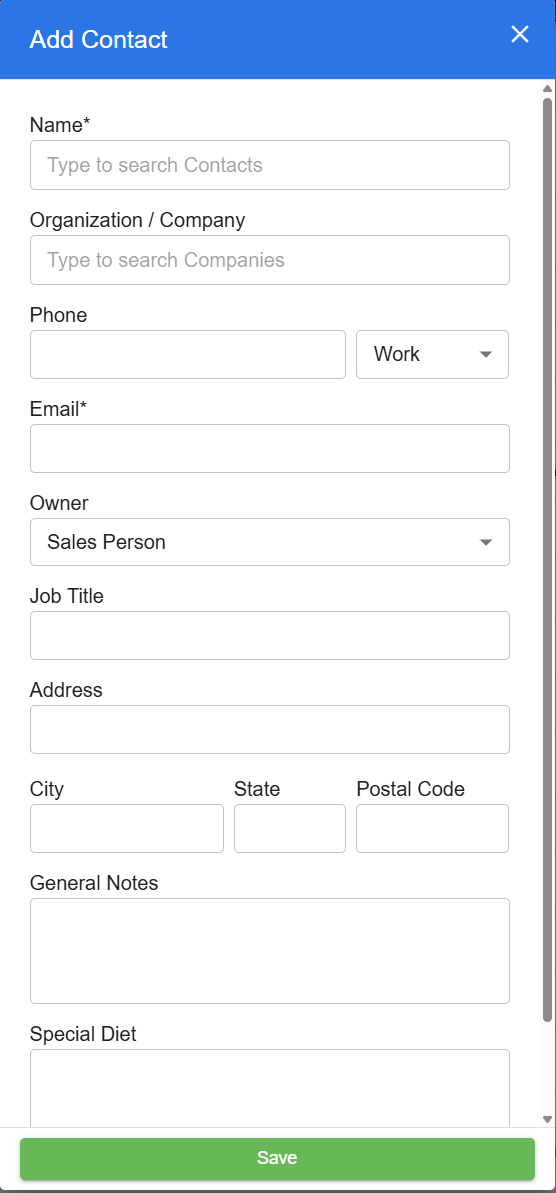The width and height of the screenshot is (556, 1193).
Task: Focus the City field
Action: (x=127, y=829)
